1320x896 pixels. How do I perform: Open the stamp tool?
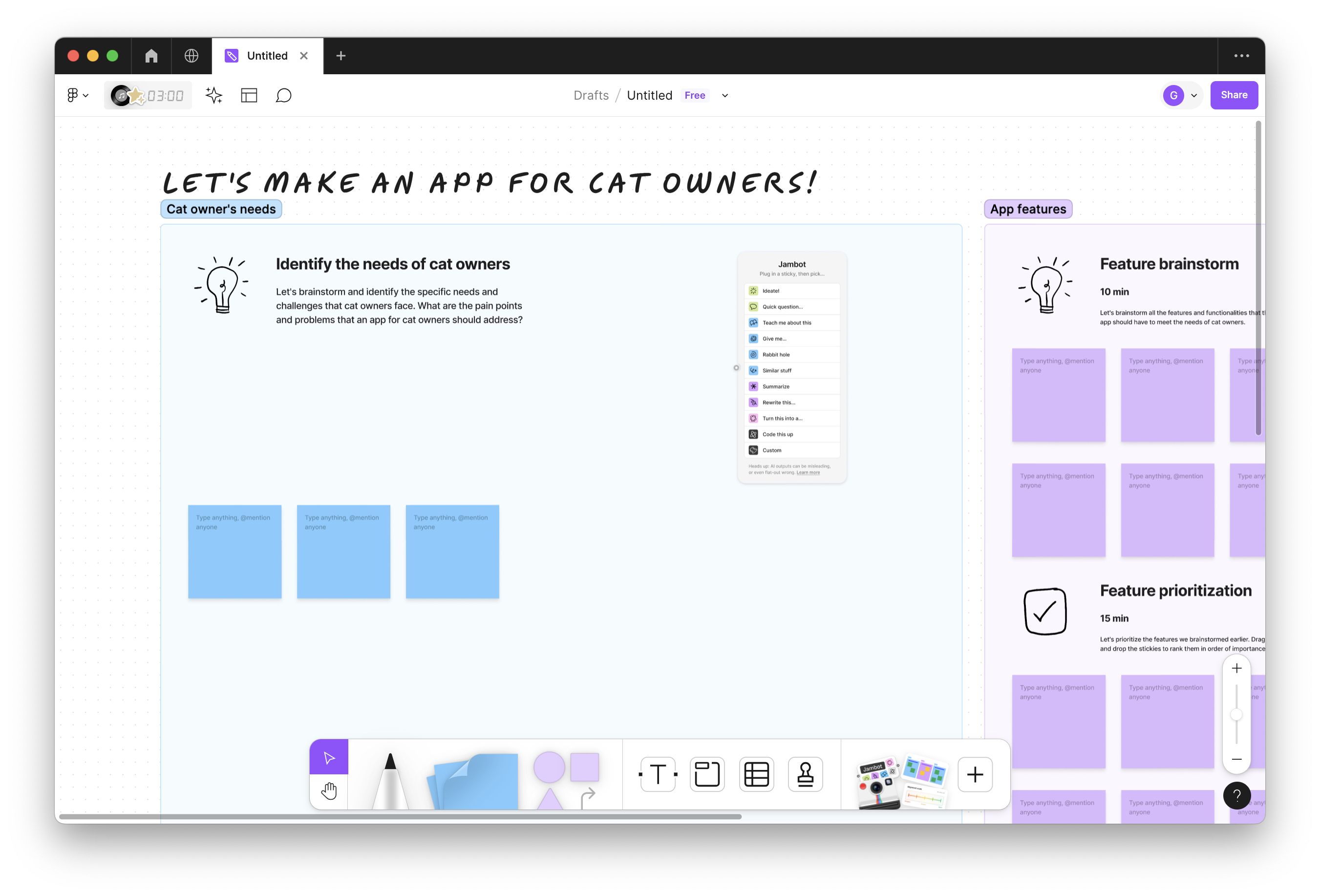pyautogui.click(x=805, y=774)
